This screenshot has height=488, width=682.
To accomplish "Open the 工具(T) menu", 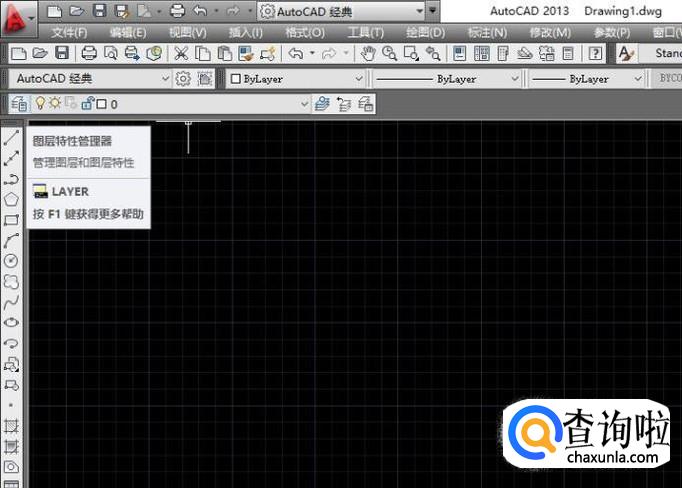I will point(365,33).
